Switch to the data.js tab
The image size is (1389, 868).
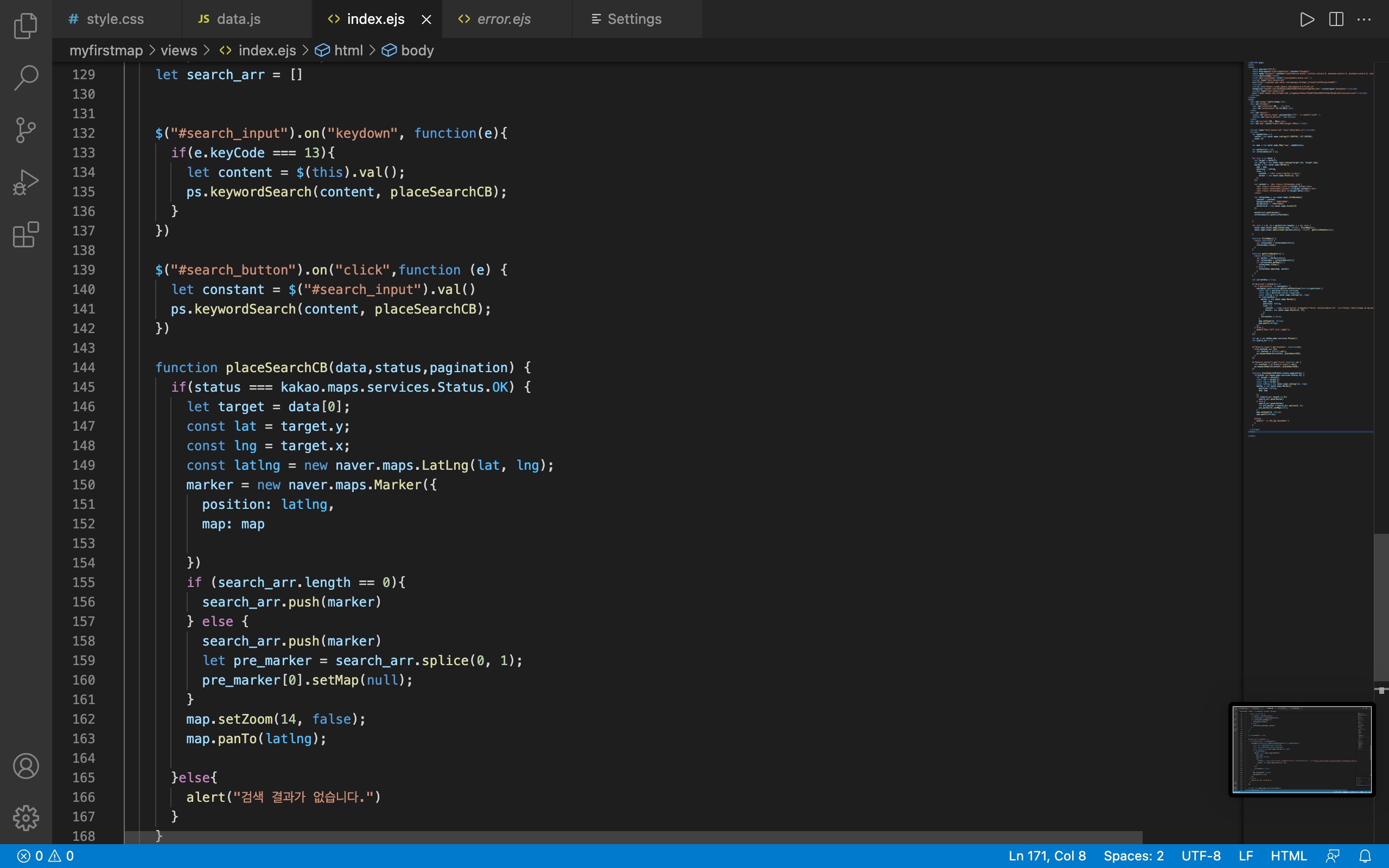(x=247, y=19)
